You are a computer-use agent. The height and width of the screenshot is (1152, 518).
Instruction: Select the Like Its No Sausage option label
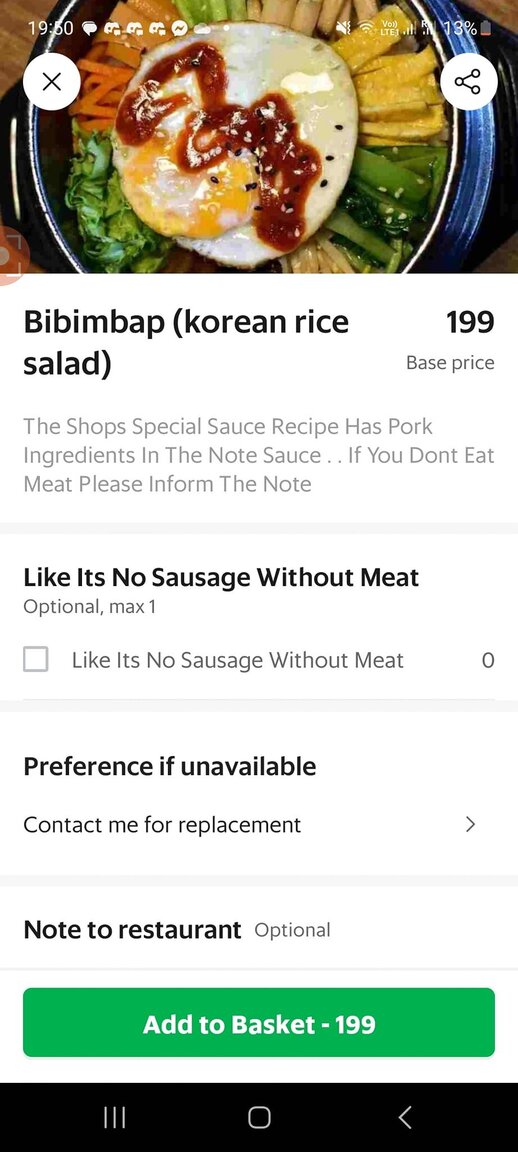click(x=237, y=660)
